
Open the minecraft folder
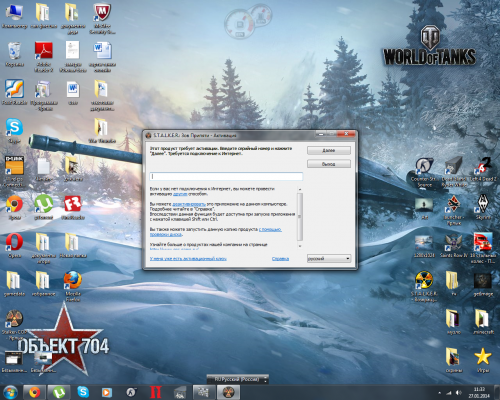point(483,322)
